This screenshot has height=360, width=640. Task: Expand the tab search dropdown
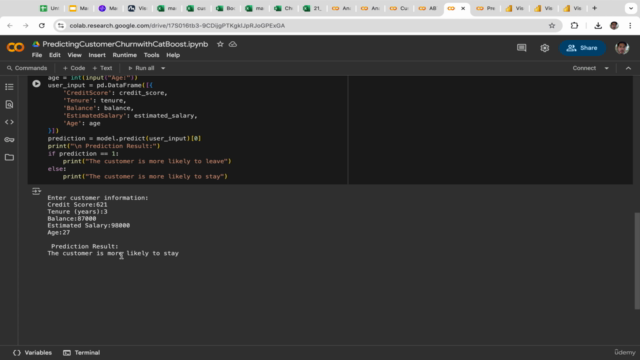[631, 8]
